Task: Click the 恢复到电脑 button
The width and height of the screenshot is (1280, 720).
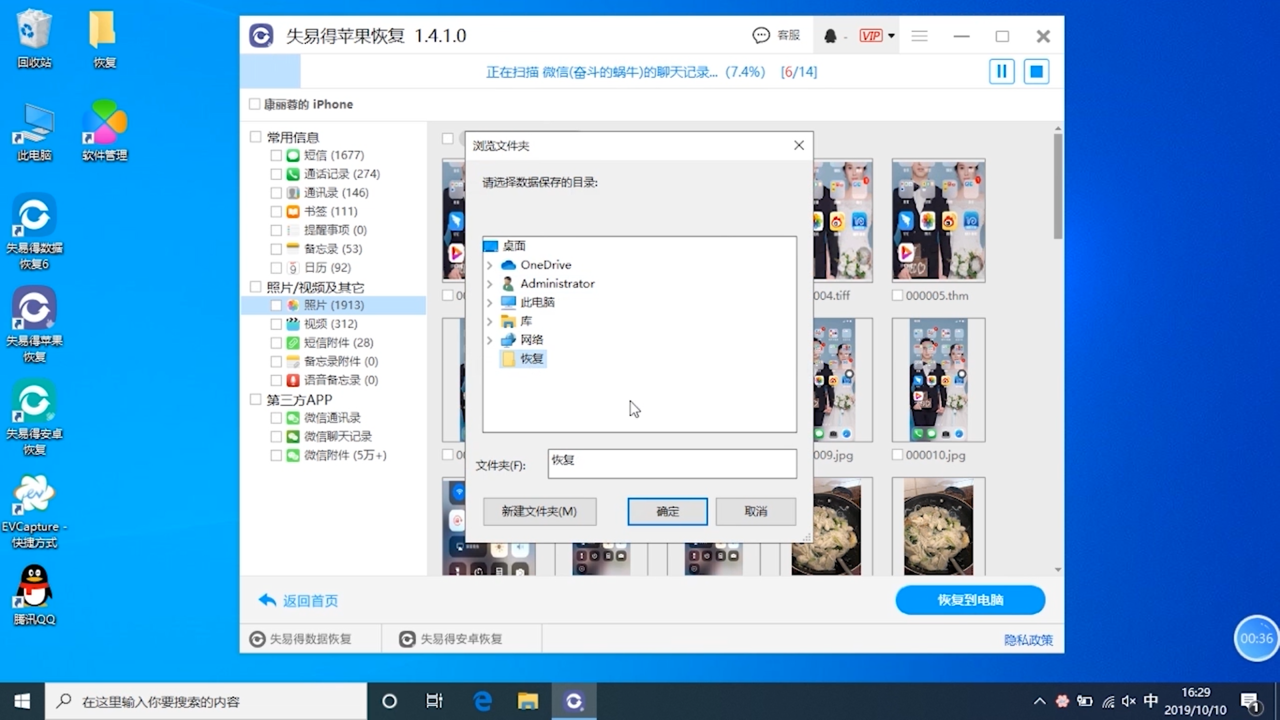Action: click(970, 600)
